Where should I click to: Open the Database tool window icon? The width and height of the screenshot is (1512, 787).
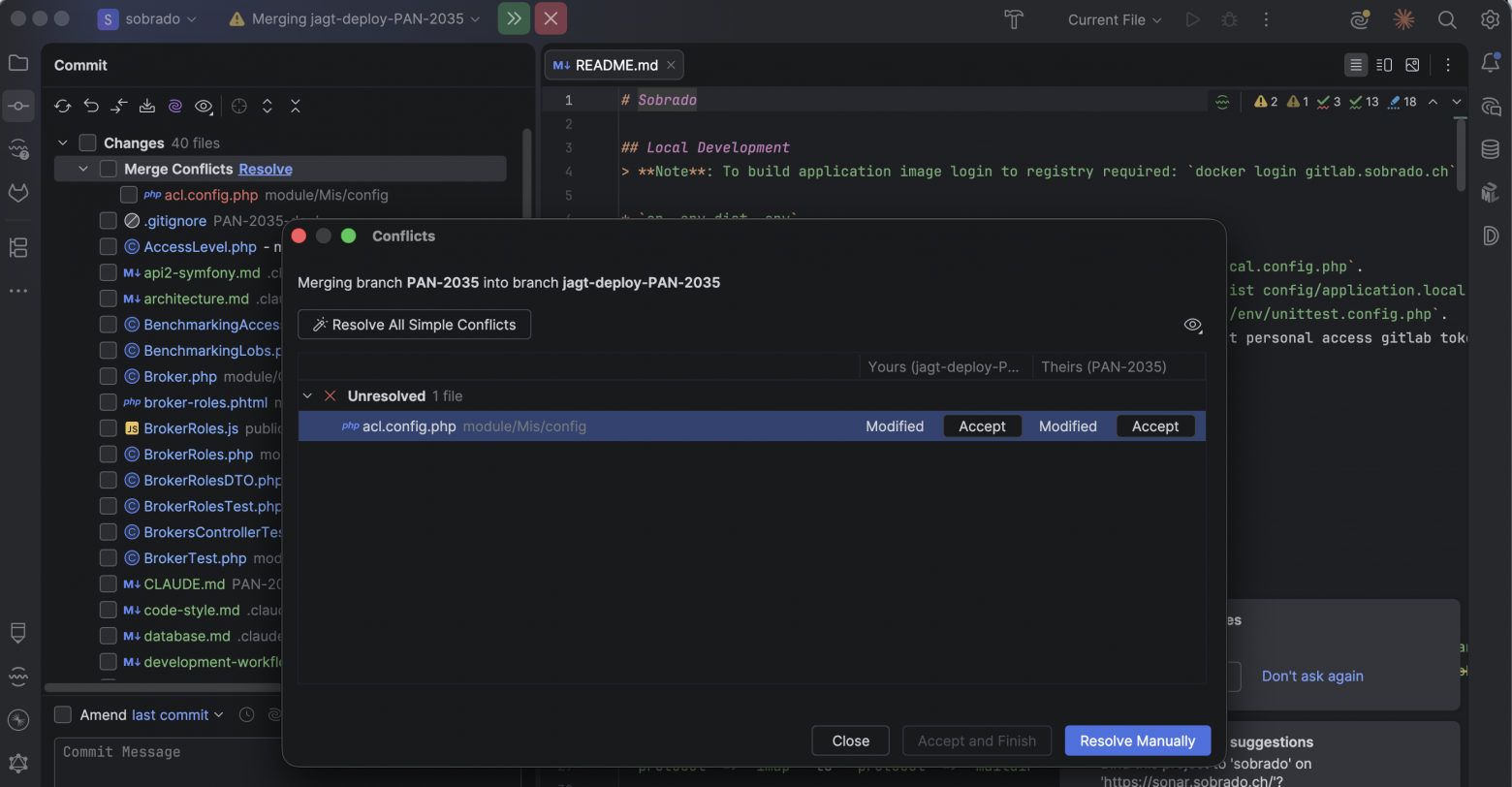pyautogui.click(x=1491, y=149)
